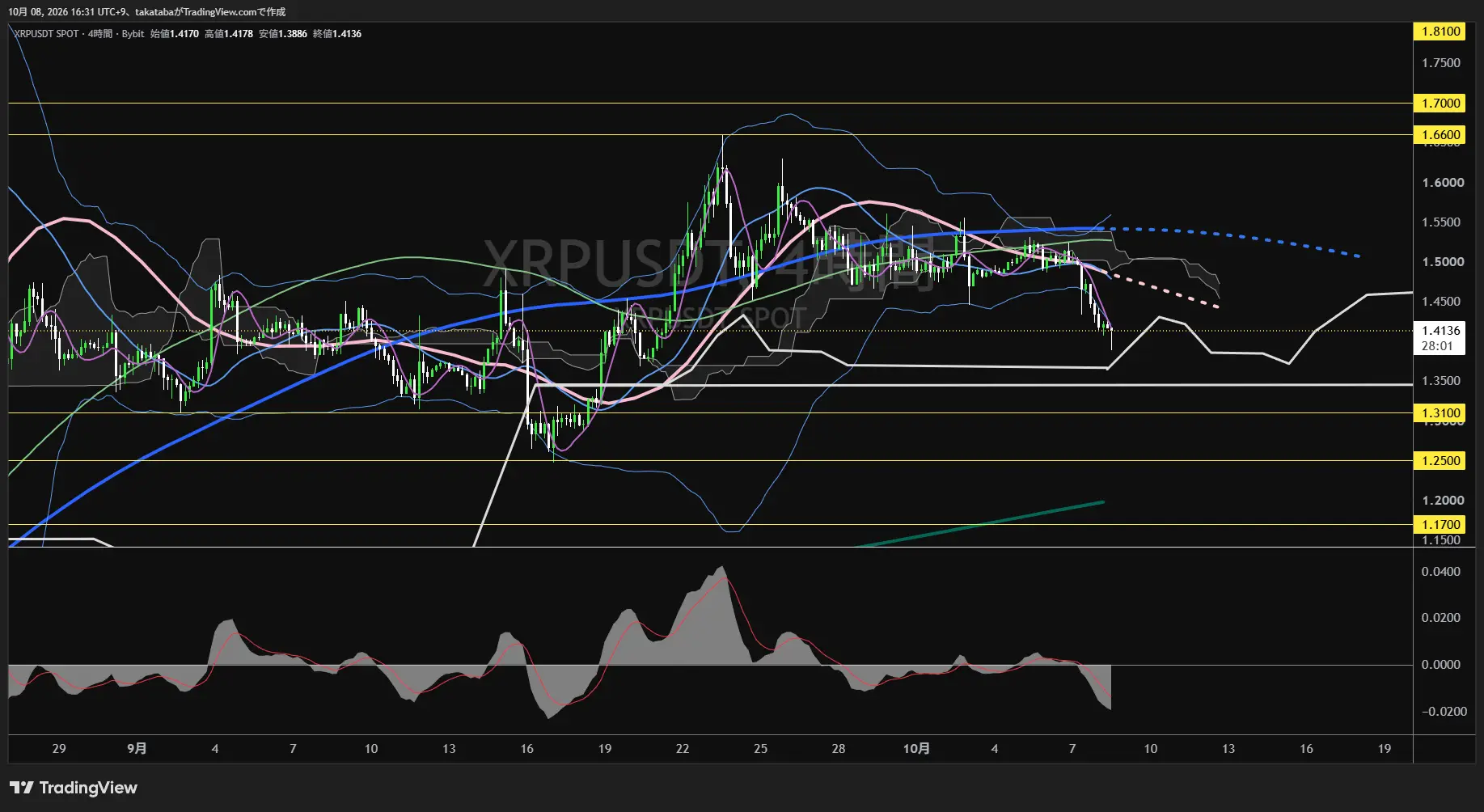The width and height of the screenshot is (1484, 812).
Task: Click the current price 1.4136 label
Action: (1441, 331)
